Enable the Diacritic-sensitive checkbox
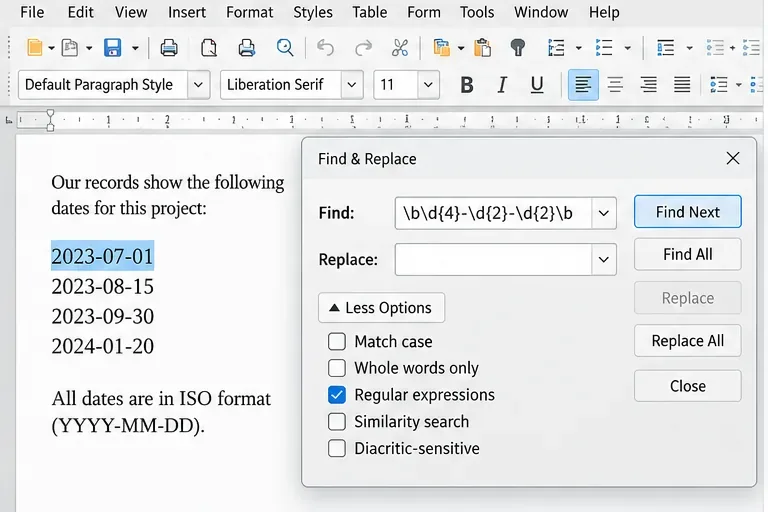Viewport: 768px width, 512px height. pyautogui.click(x=337, y=448)
